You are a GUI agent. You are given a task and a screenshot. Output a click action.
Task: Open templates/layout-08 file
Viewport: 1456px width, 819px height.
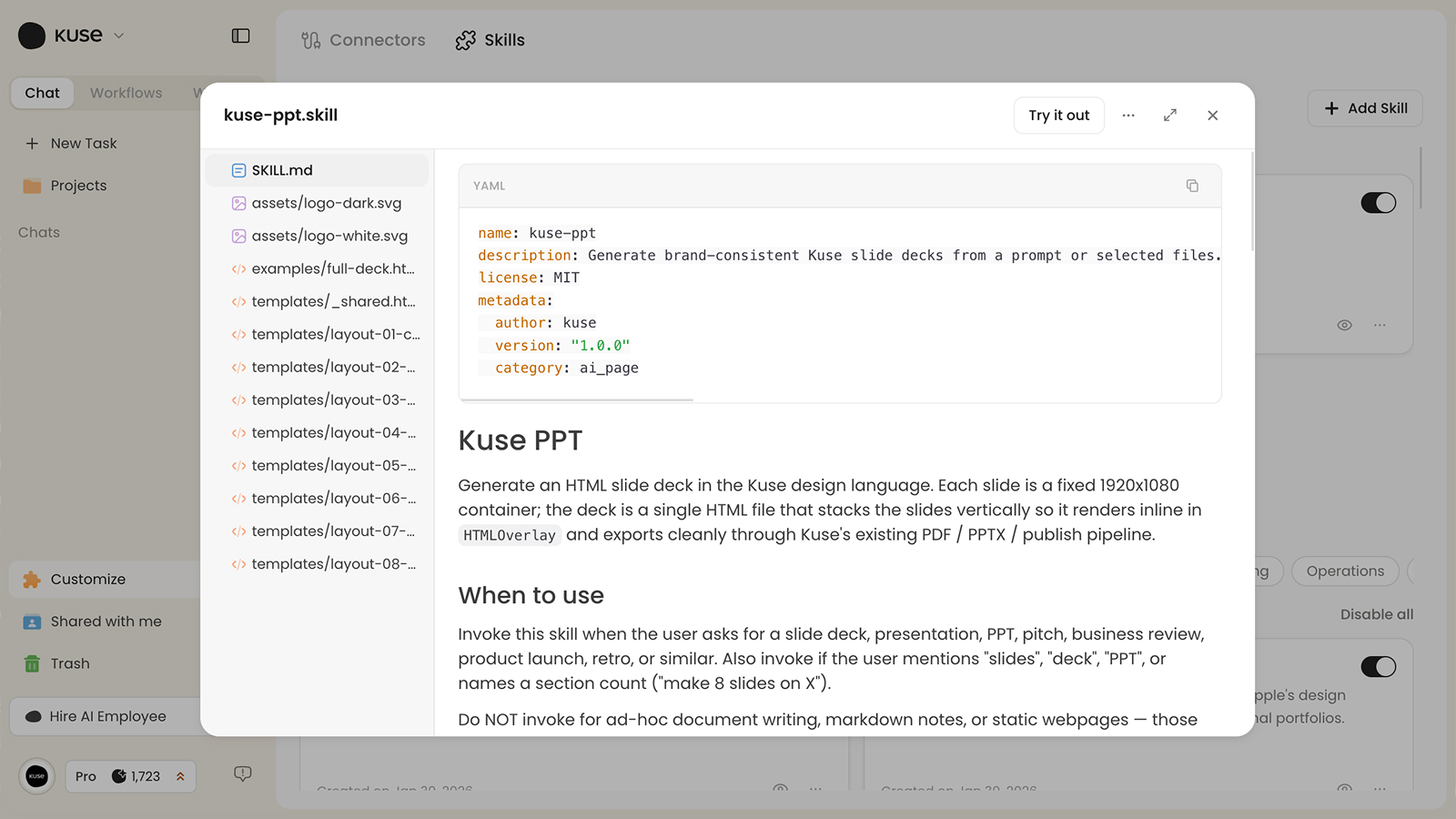pyautogui.click(x=317, y=563)
